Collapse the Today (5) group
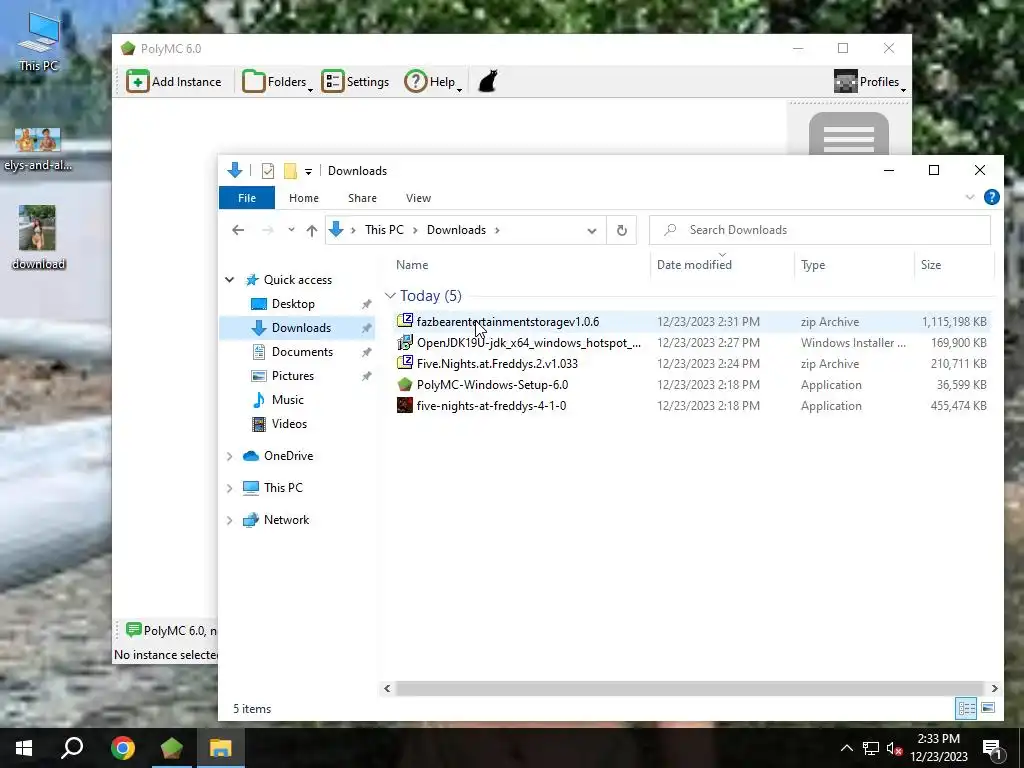The image size is (1024, 768). pos(390,296)
